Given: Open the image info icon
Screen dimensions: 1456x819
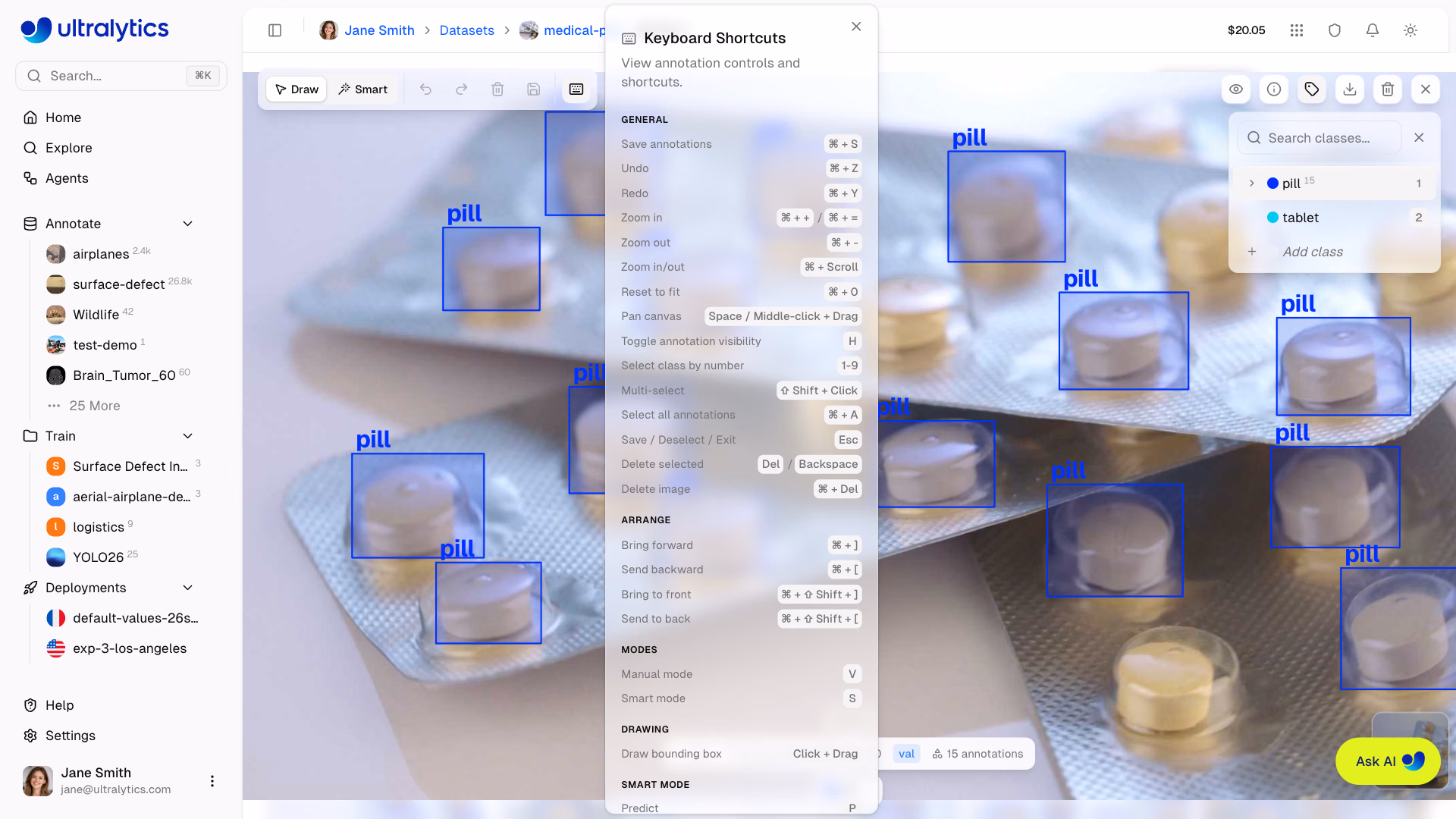Looking at the screenshot, I should pos(1274,89).
